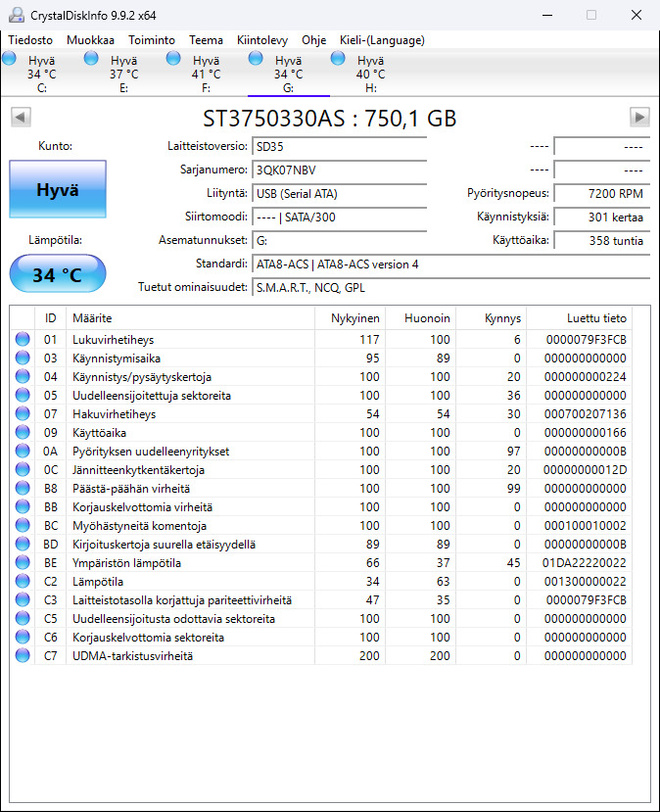Click status icon of Lämpötila C2 row
The height and width of the screenshot is (812, 660).
(x=23, y=581)
